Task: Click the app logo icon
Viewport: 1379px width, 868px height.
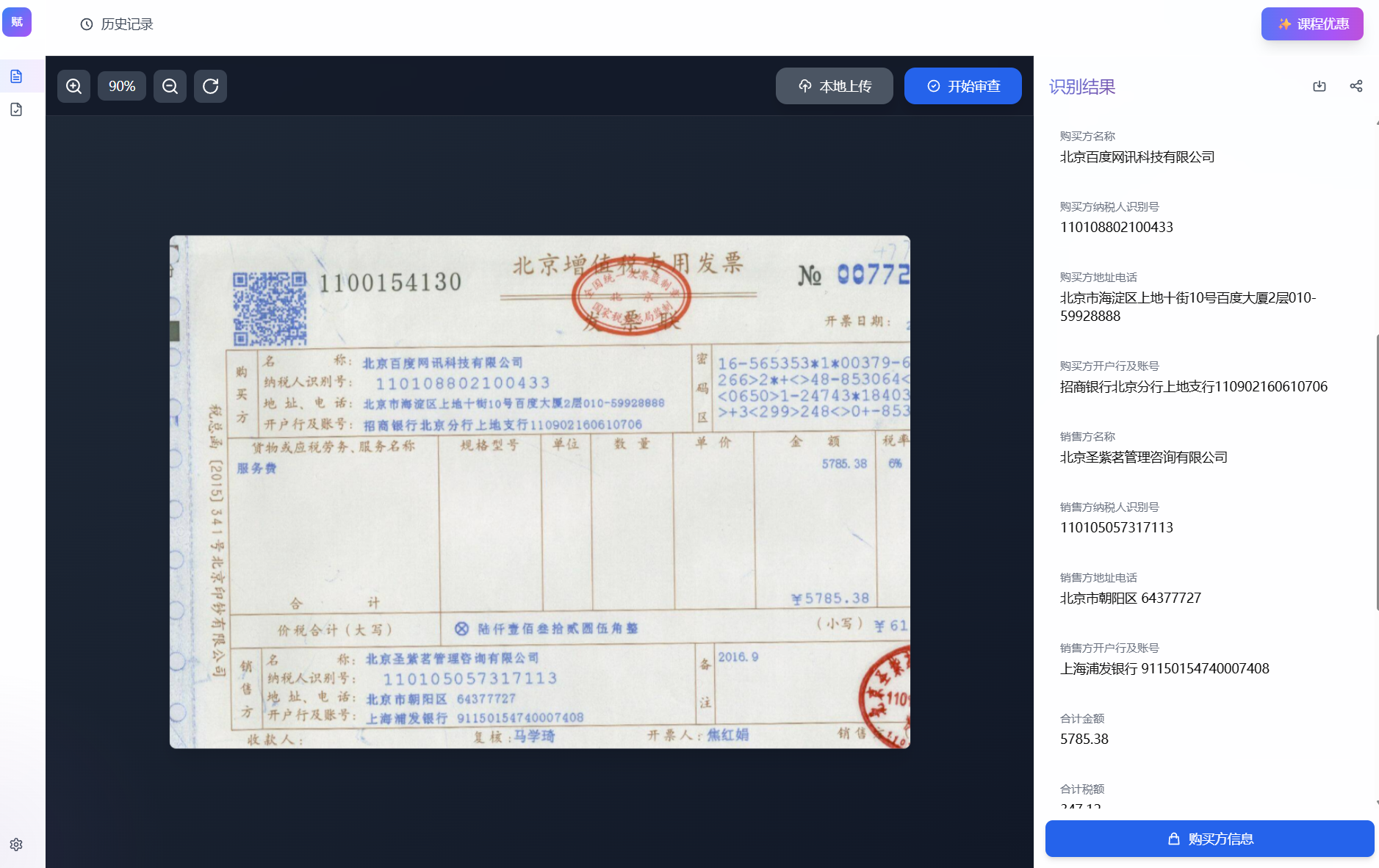Action: pos(16,22)
